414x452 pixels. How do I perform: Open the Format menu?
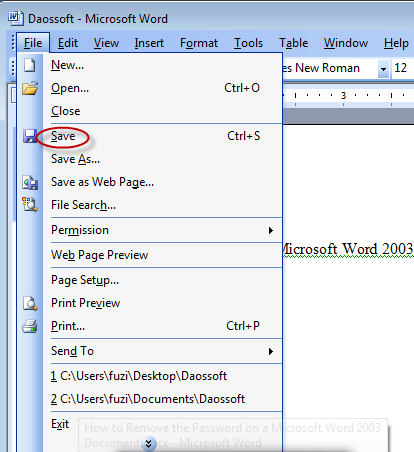tap(199, 43)
